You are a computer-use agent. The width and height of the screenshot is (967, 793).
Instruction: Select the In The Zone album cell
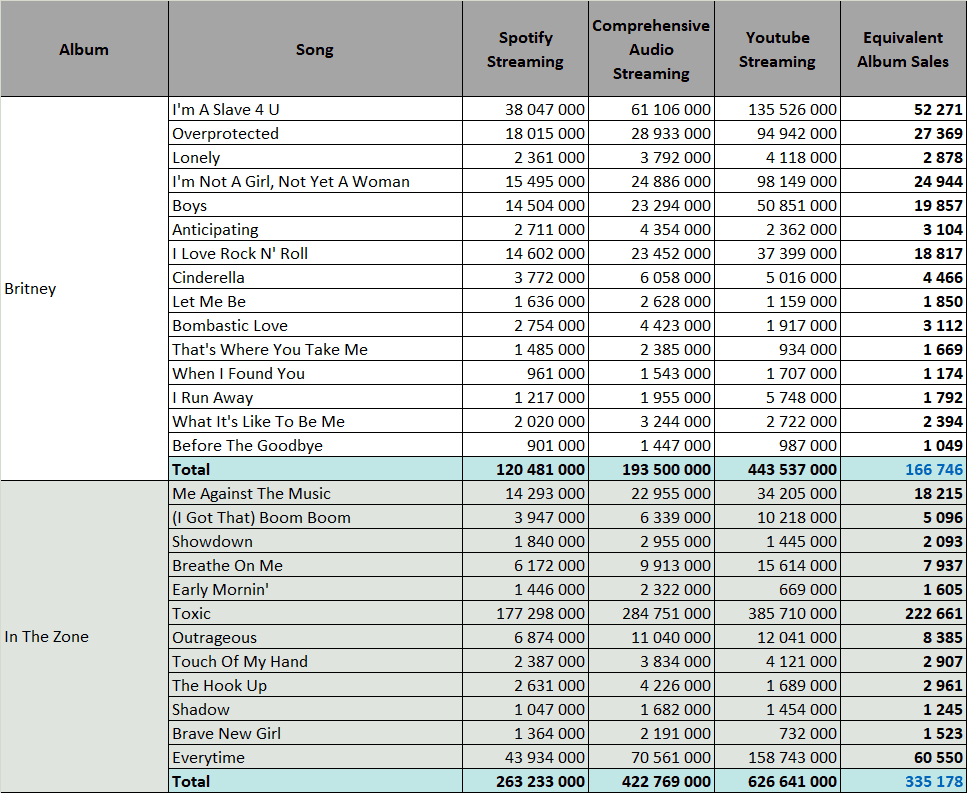point(84,636)
